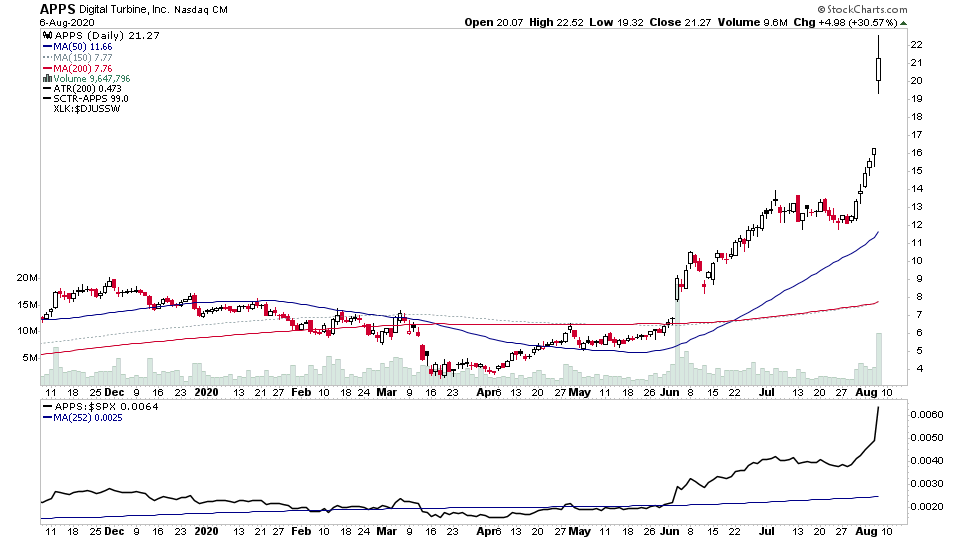Image resolution: width=960 pixels, height=540 pixels.
Task: Click the tall latest August volume bar
Action: [x=879, y=359]
